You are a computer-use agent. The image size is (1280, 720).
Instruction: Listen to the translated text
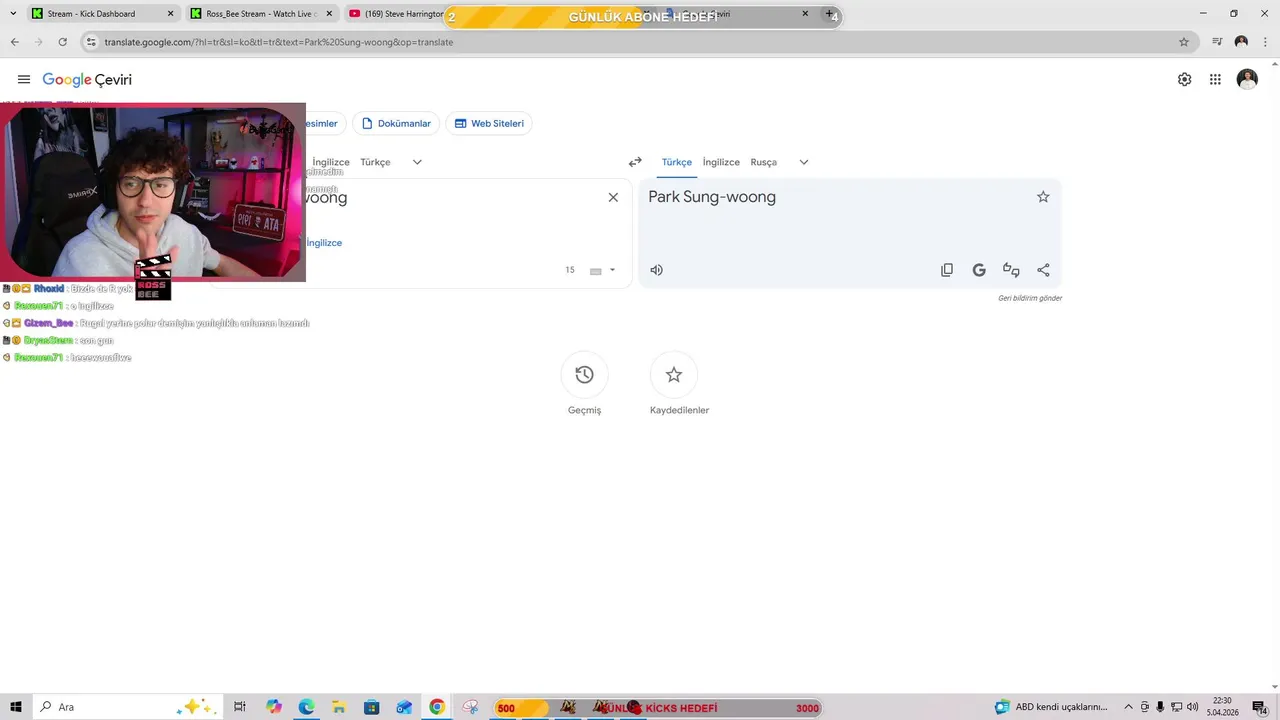(656, 270)
